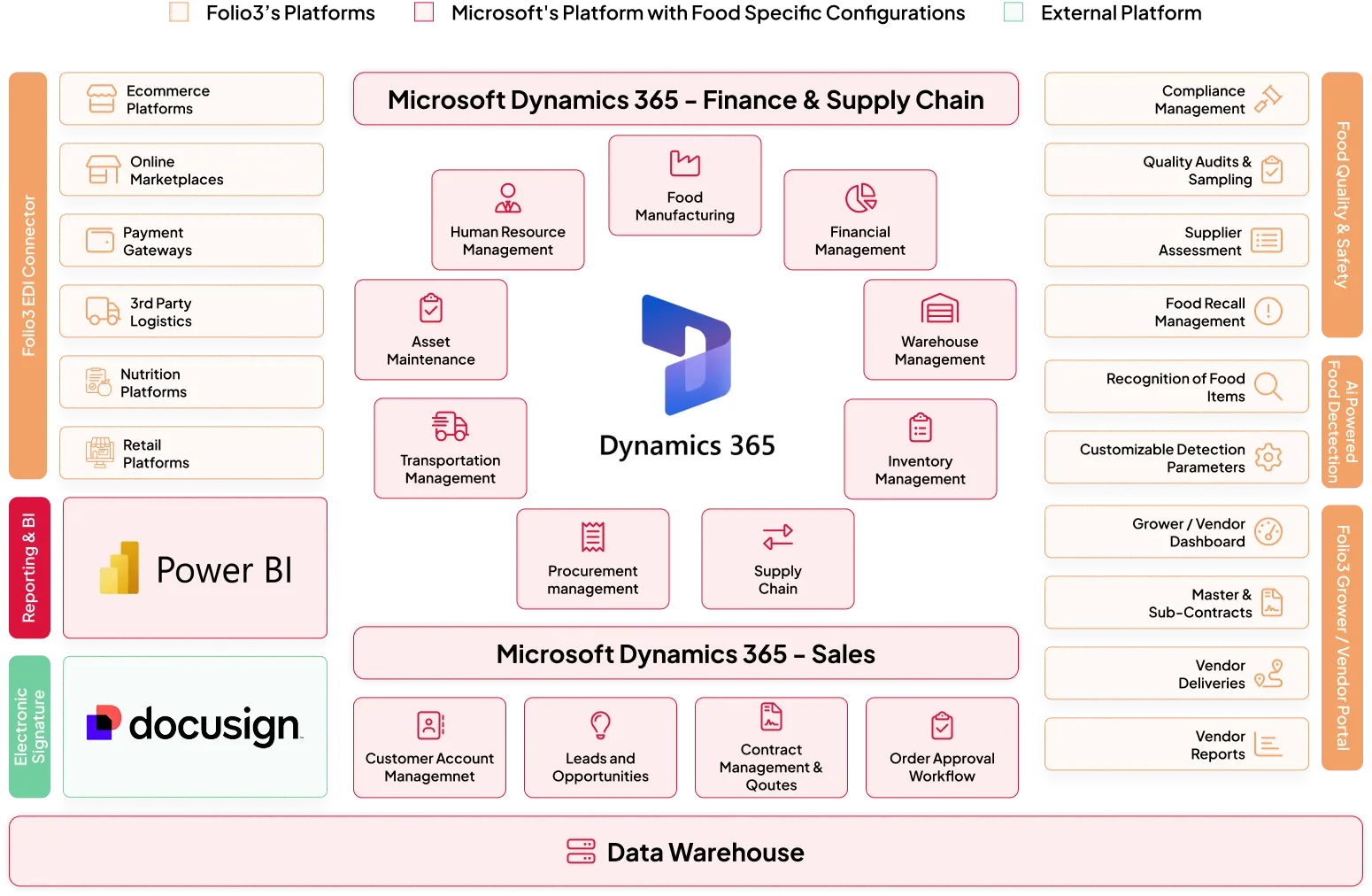
Task: Click the Microsoft Dynamics 365 – Sales header
Action: (686, 653)
